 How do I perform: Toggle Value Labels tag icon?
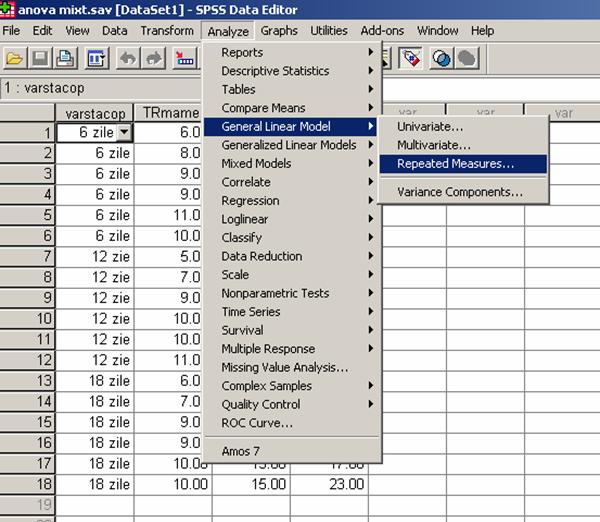click(411, 59)
